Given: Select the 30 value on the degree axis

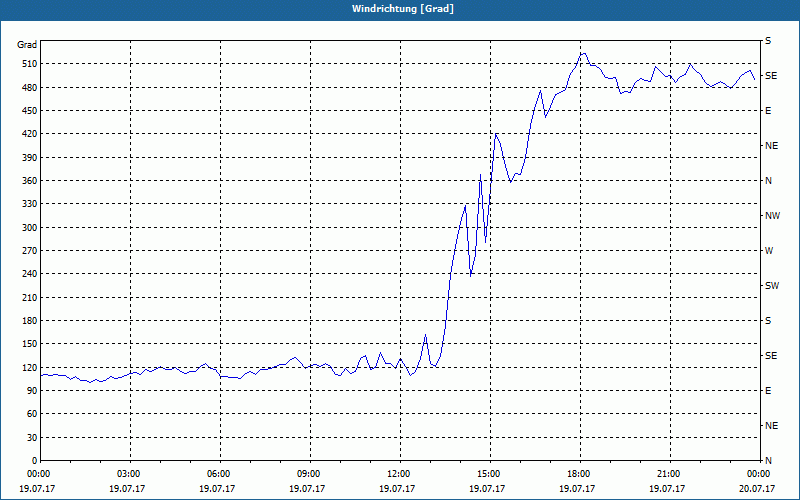Looking at the screenshot, I should point(32,437).
